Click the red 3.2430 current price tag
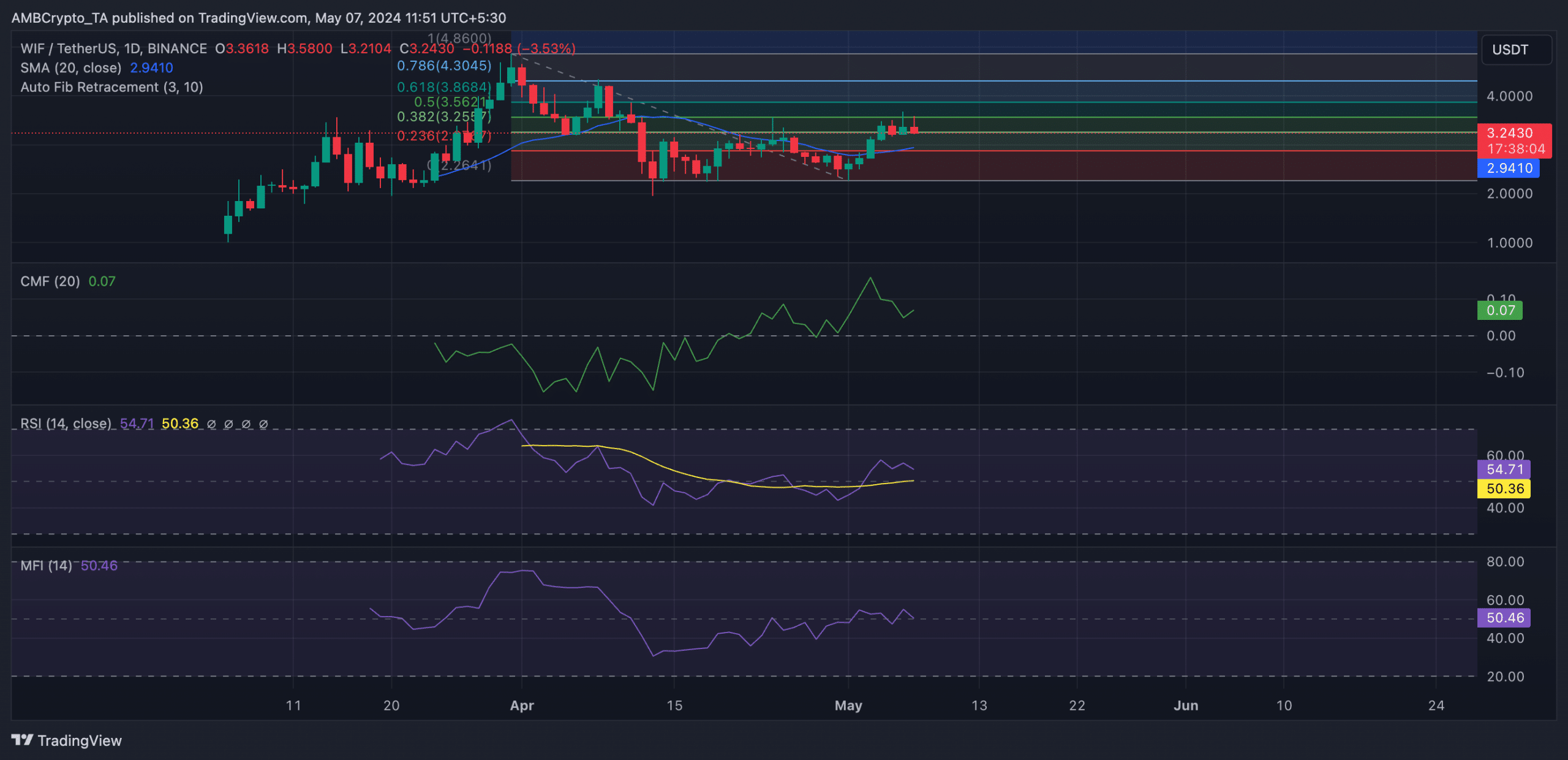Viewport: 1568px width, 760px height. pyautogui.click(x=1514, y=141)
